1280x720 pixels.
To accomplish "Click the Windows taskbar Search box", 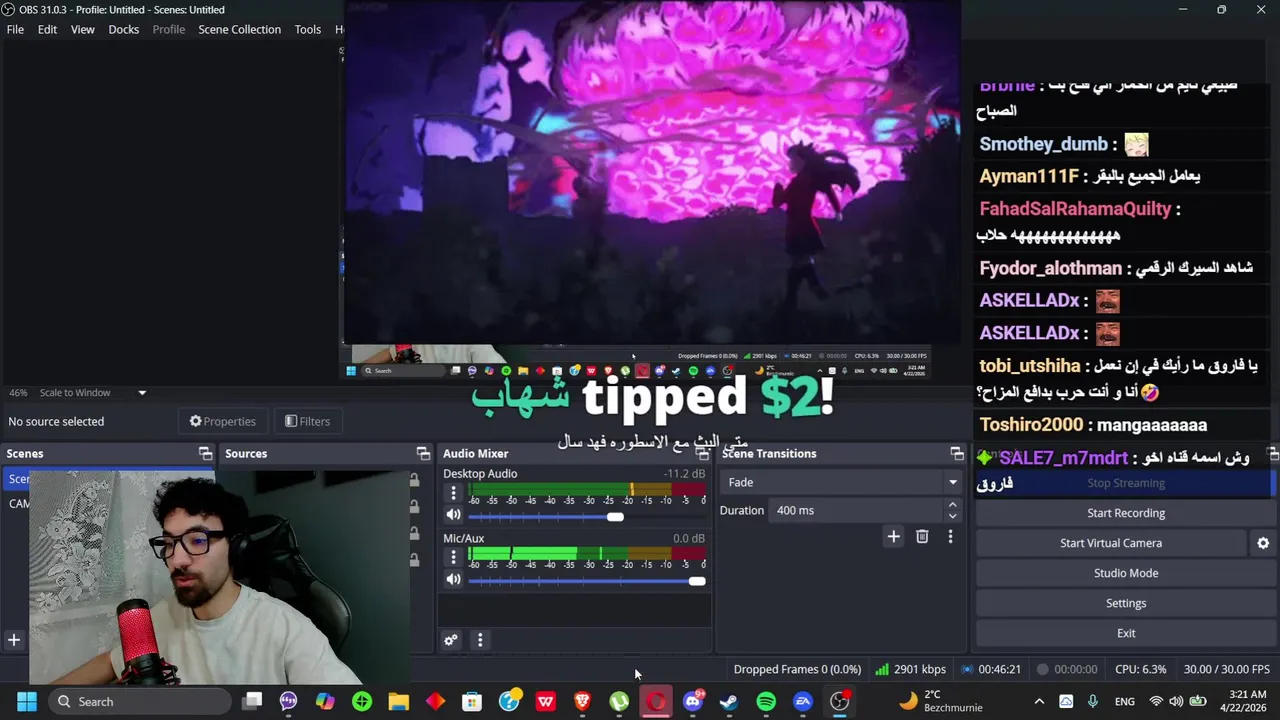I will [140, 701].
